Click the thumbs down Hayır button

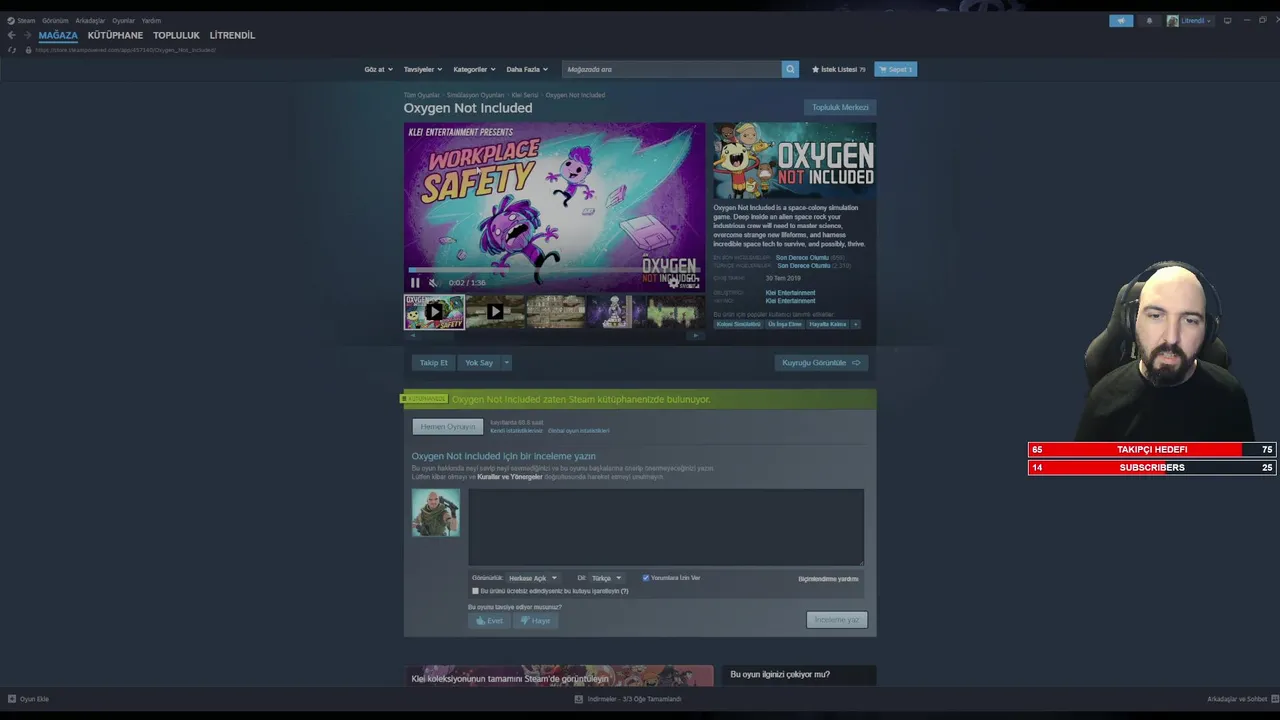(535, 621)
